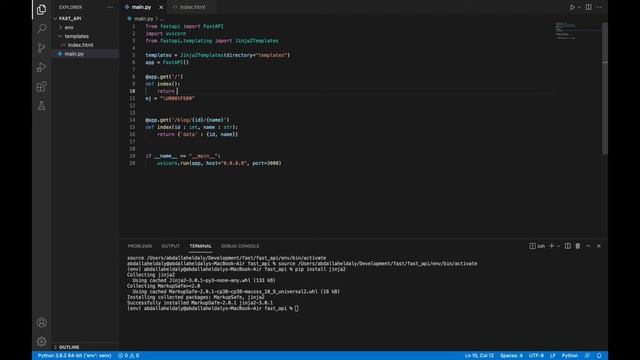Switch to the DEBUG CONSOLE tab

point(240,246)
